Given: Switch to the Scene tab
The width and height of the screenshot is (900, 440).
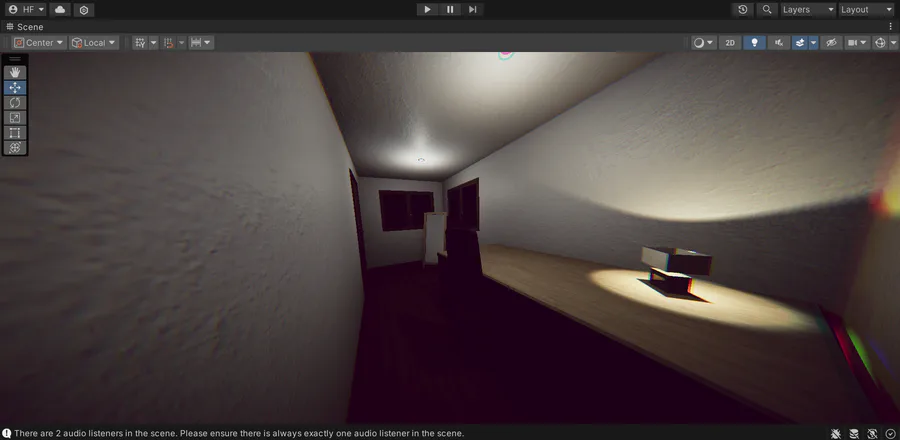Looking at the screenshot, I should point(25,27).
